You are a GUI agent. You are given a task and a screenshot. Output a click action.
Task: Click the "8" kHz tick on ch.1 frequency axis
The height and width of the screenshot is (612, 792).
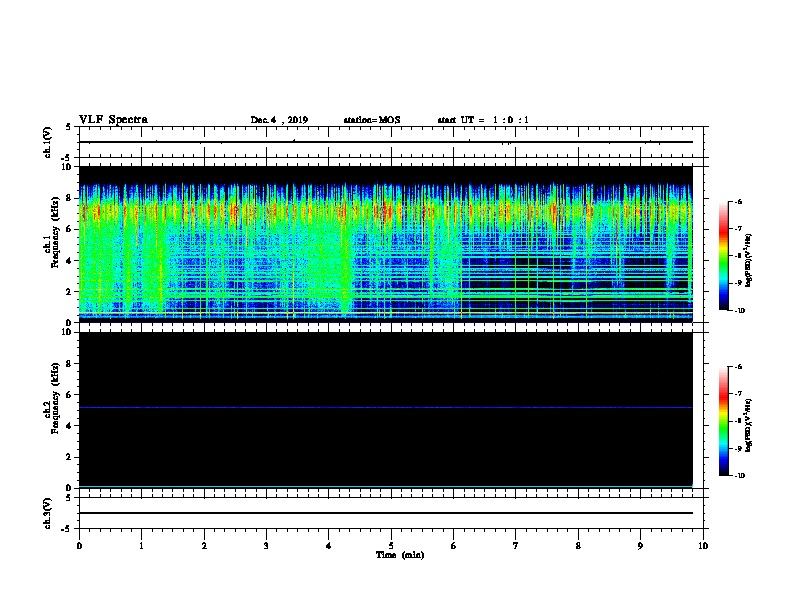pos(70,198)
